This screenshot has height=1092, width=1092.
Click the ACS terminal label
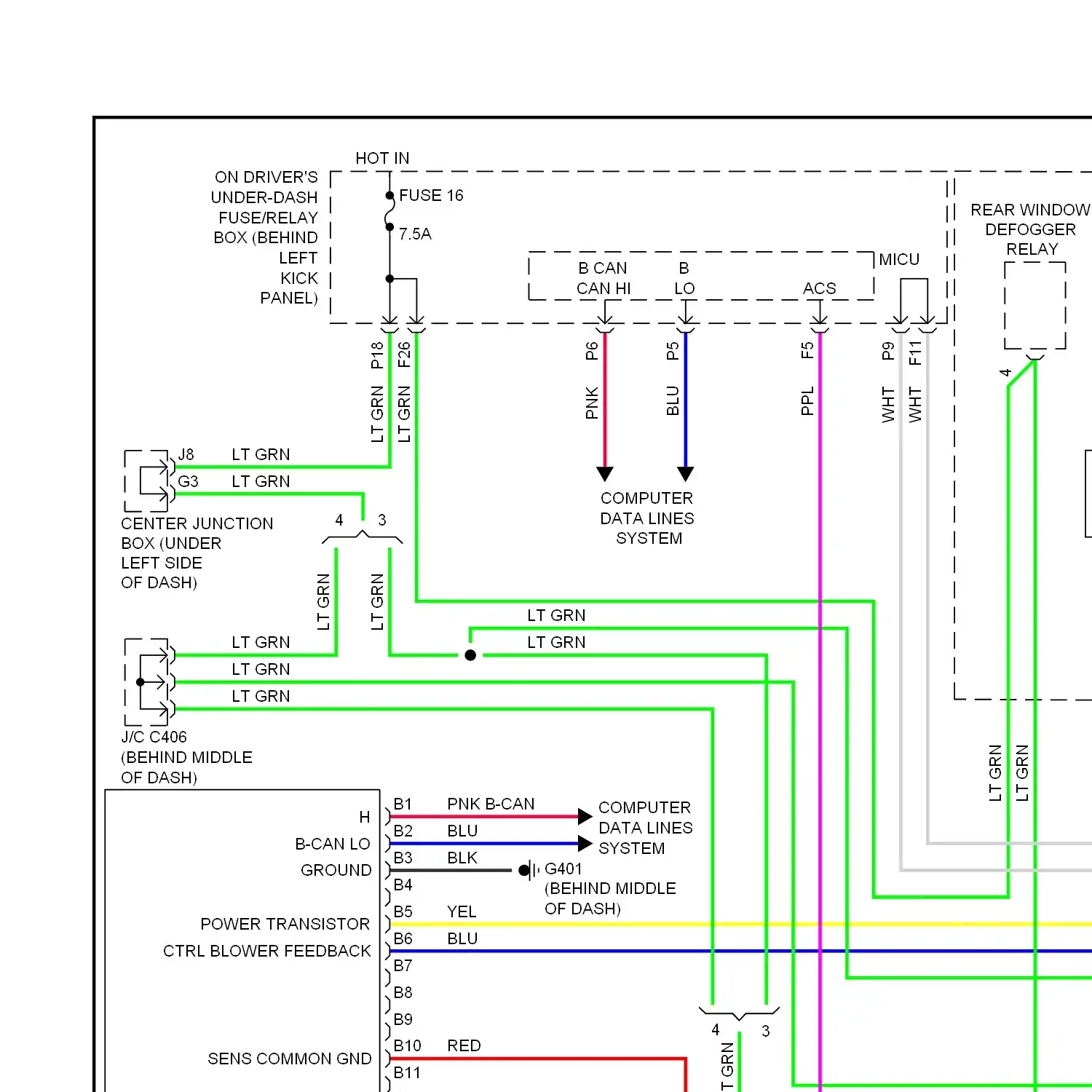tap(819, 288)
